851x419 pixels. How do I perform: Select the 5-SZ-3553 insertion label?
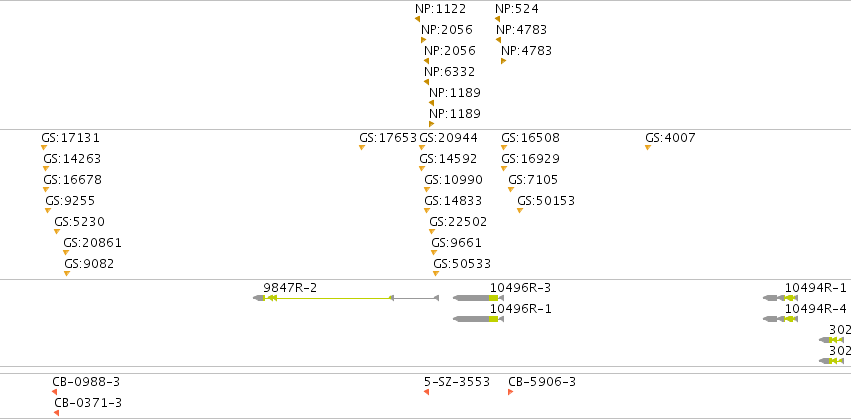pyautogui.click(x=456, y=382)
